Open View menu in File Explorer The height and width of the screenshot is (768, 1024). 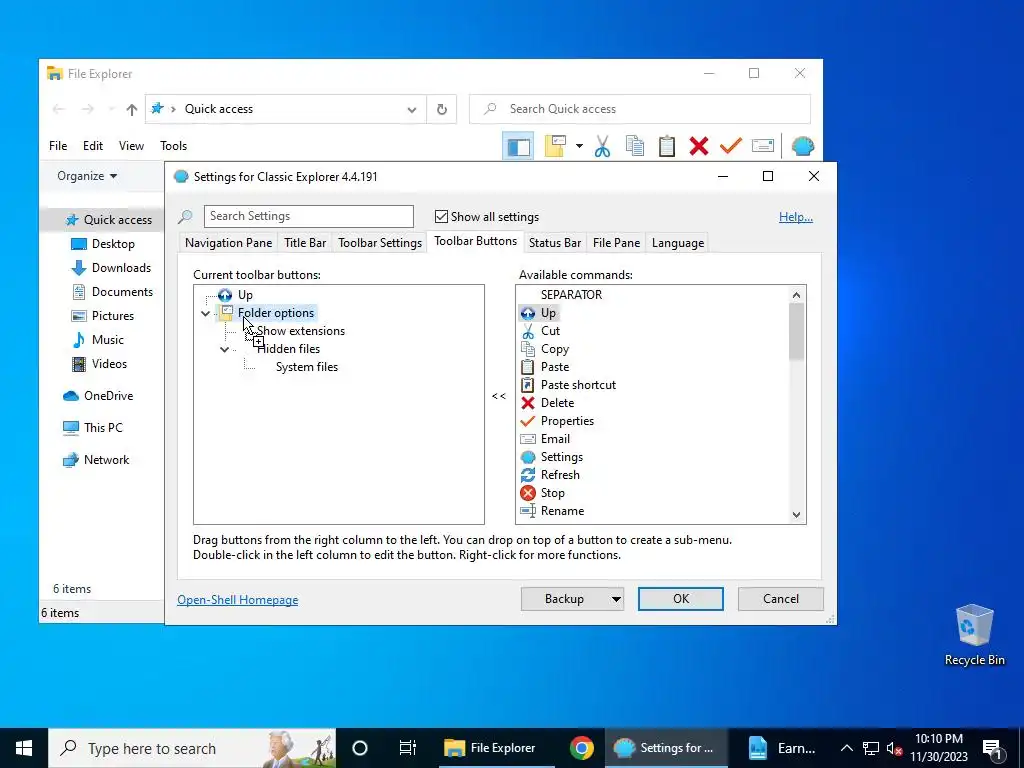click(131, 146)
